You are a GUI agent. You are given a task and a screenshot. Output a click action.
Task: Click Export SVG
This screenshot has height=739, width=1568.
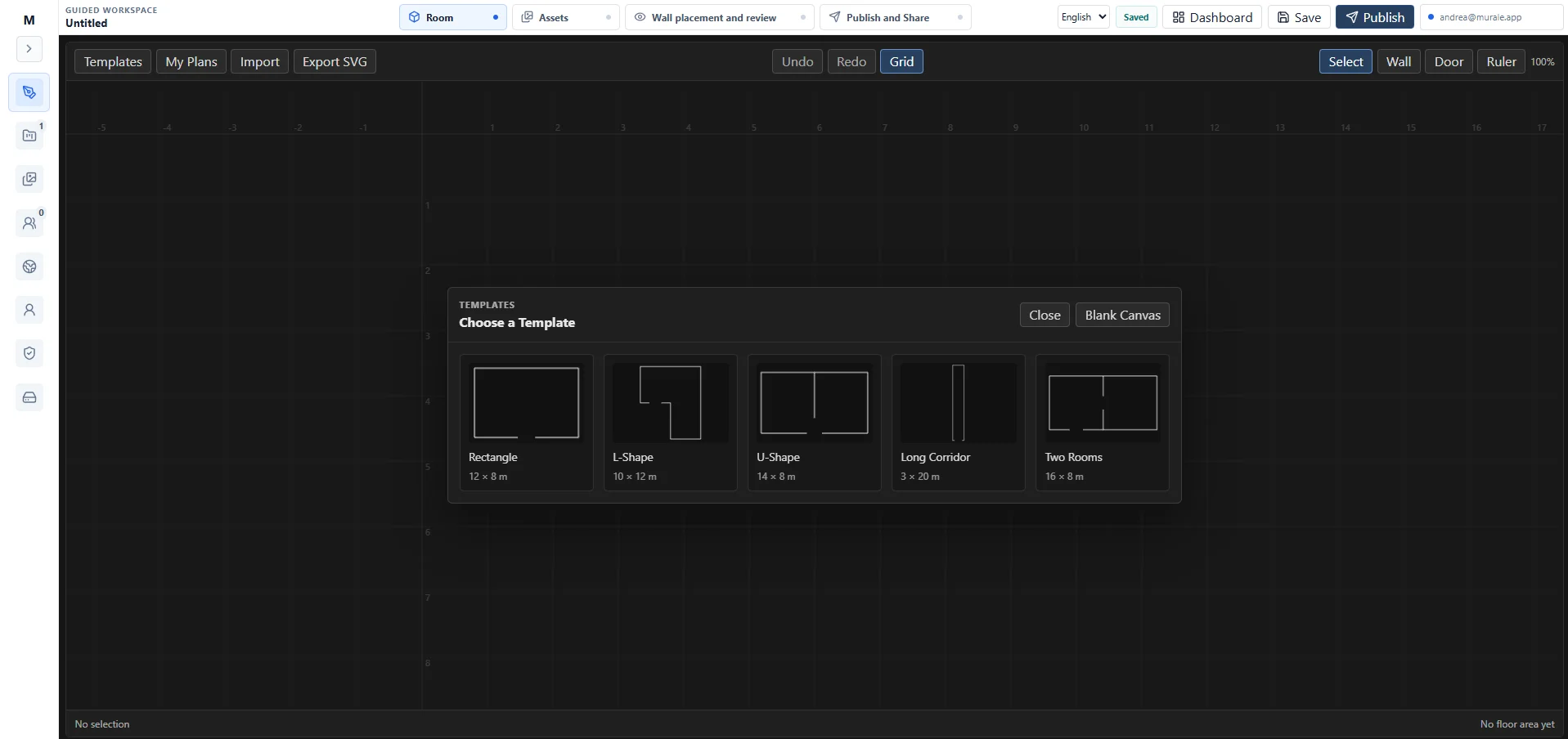click(335, 61)
